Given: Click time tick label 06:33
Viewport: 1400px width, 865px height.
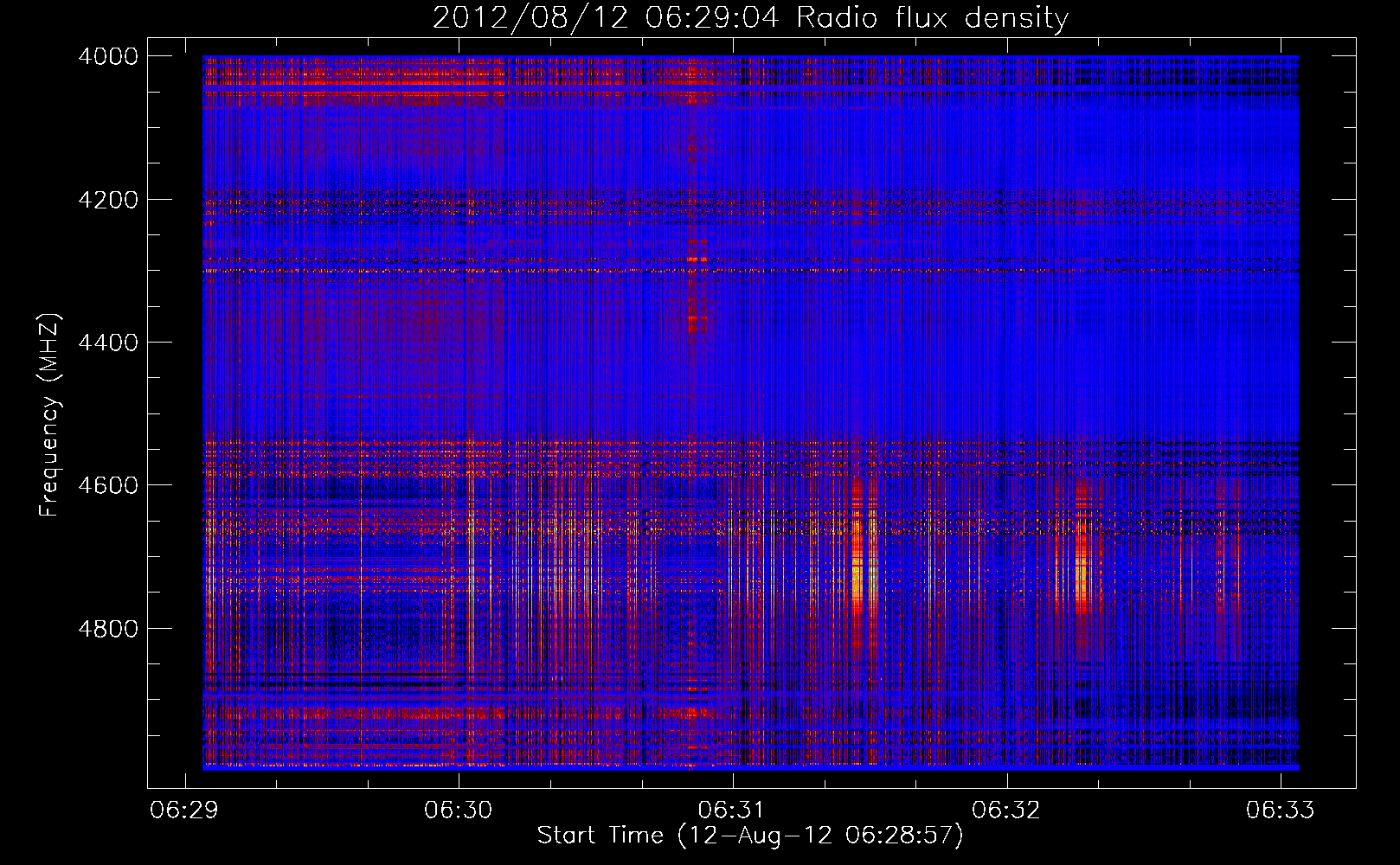Looking at the screenshot, I should [1280, 810].
